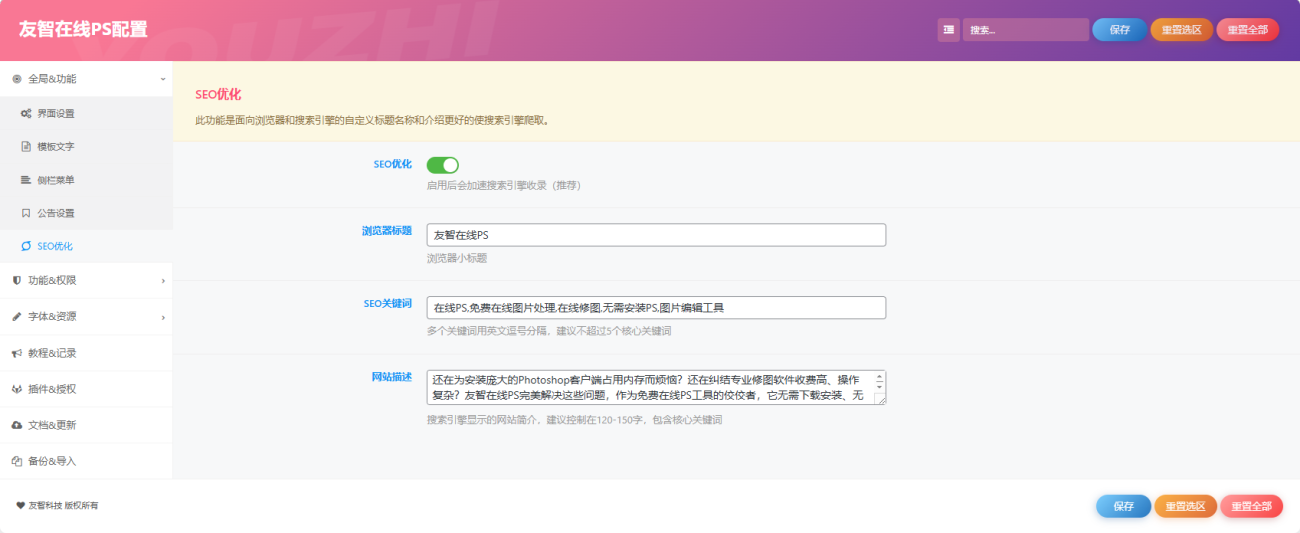
Task: Click the bookmark icon for 公告设置
Action: pos(26,213)
